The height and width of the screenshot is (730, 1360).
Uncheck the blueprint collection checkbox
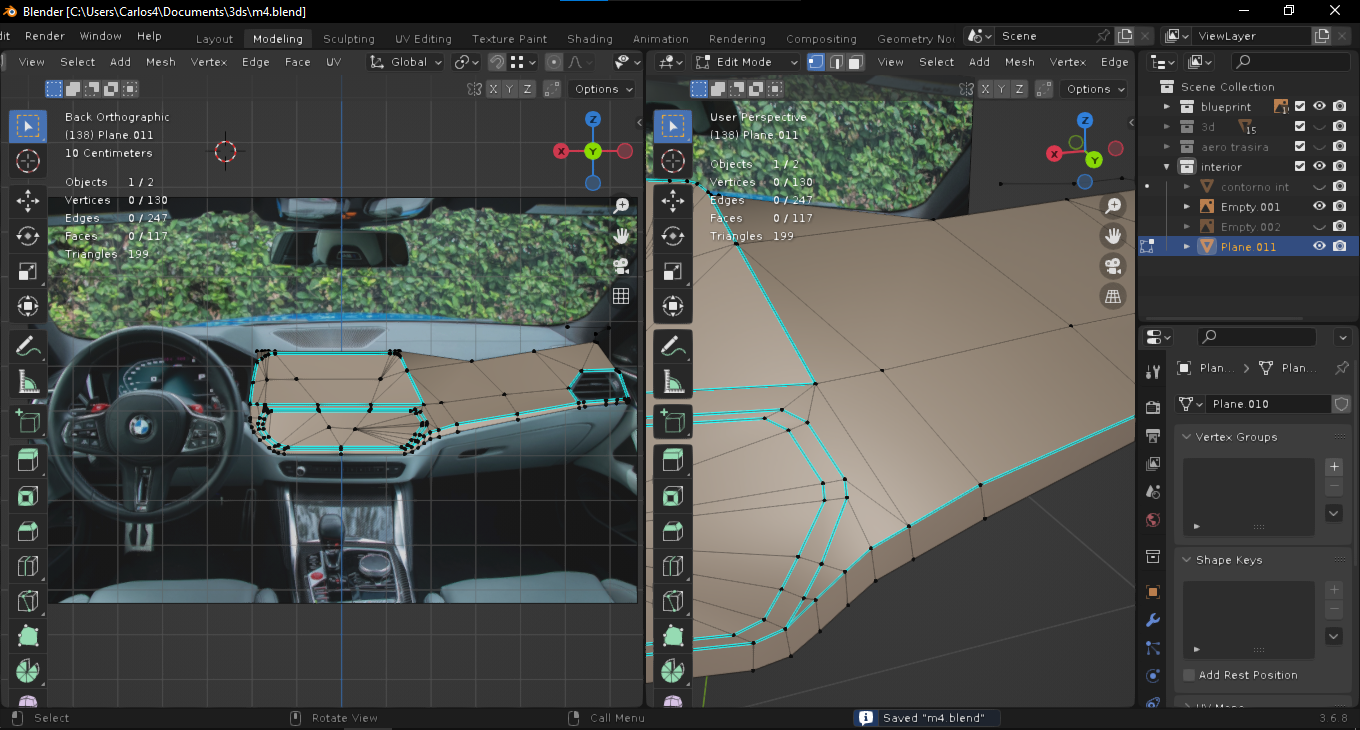click(1300, 107)
